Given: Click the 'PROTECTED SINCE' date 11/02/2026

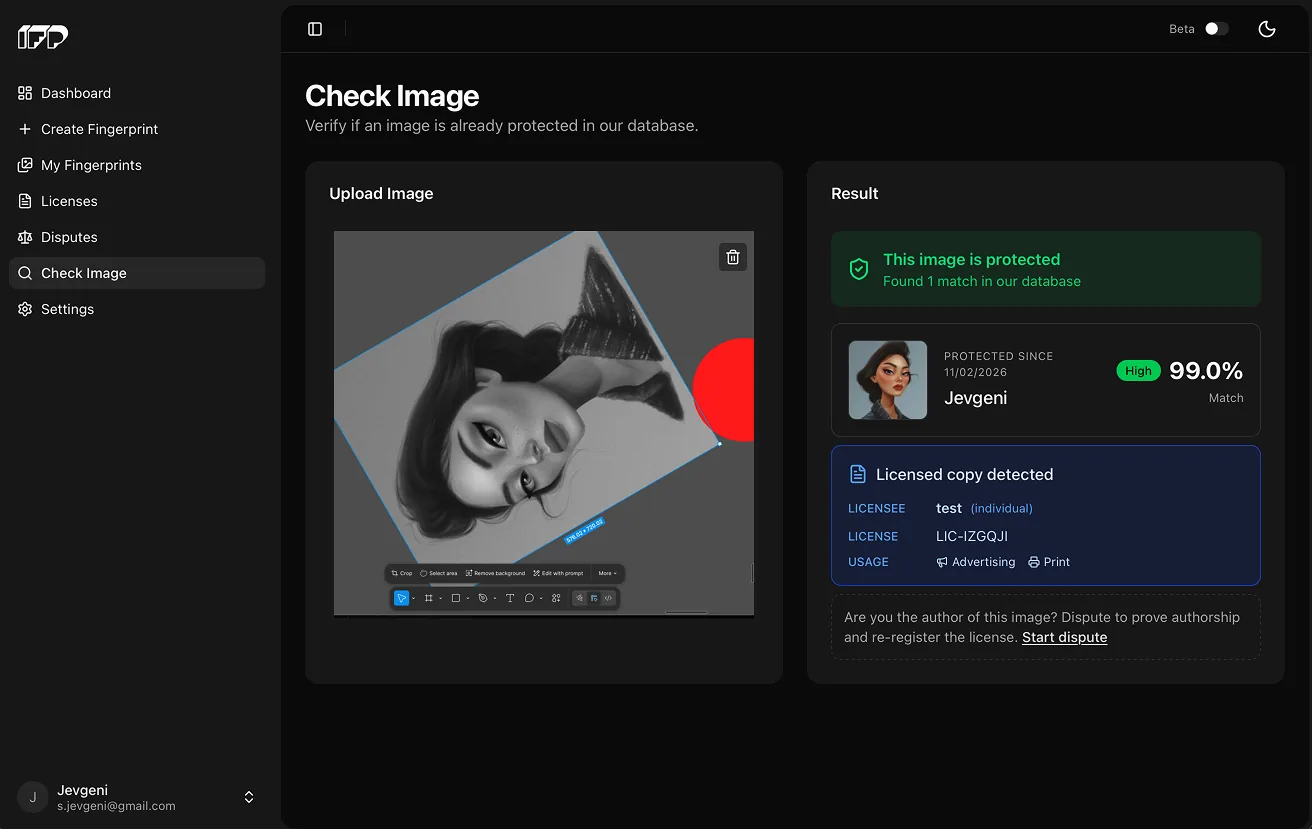Looking at the screenshot, I should click(976, 372).
